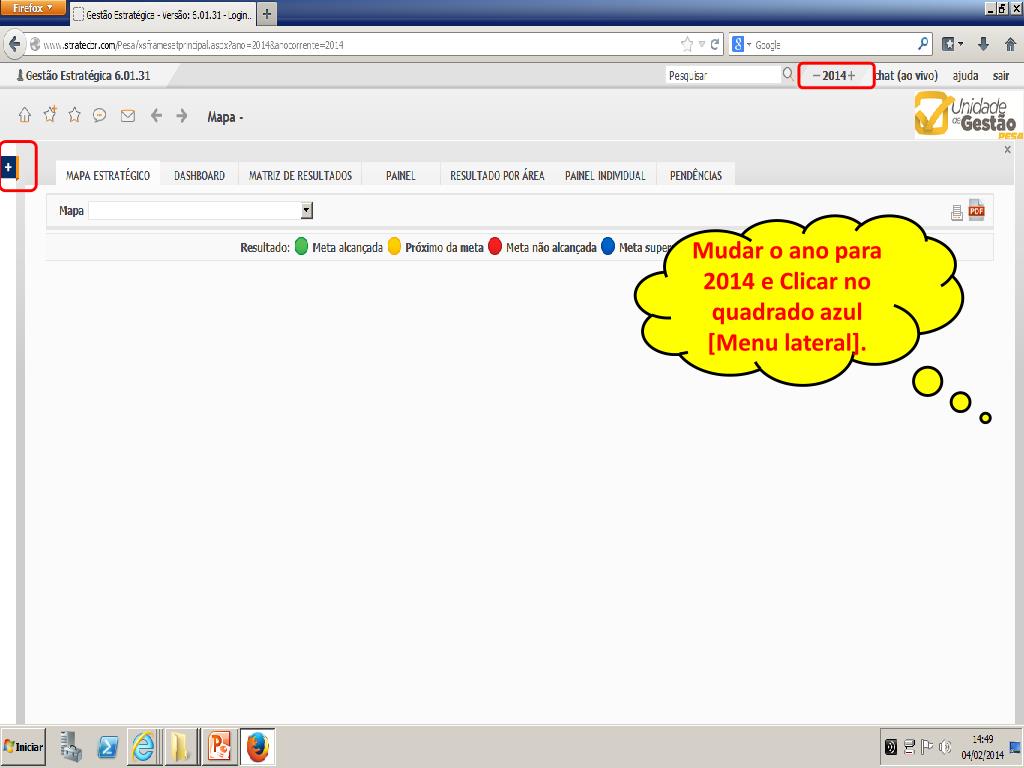Select the Gestão Estratégica browser tab
The image size is (1024, 768).
tap(162, 14)
